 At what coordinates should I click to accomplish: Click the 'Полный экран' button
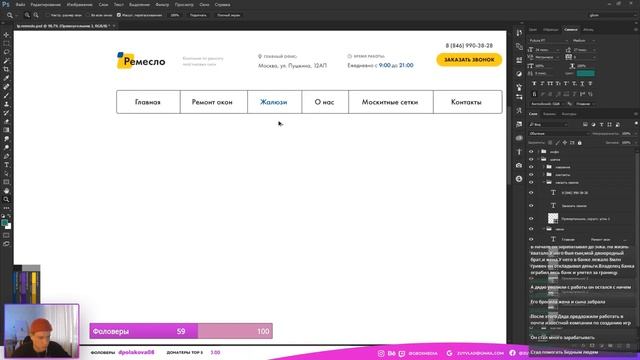coord(229,15)
